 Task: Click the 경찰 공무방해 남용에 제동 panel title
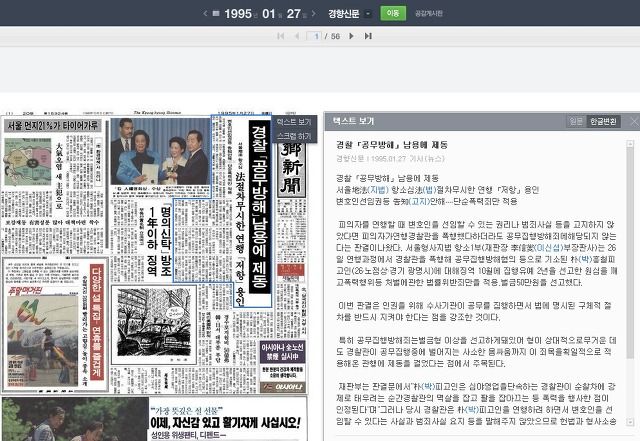coord(391,145)
